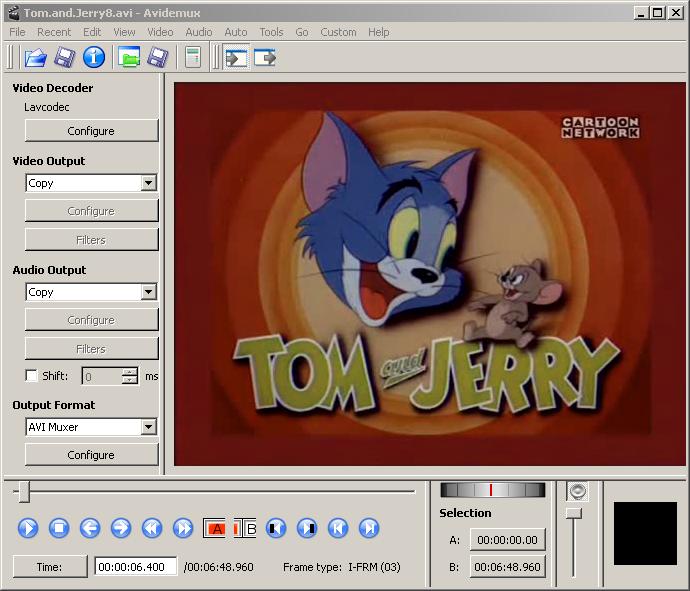The width and height of the screenshot is (690, 591).
Task: Click the timeline seek slider handle
Action: click(24, 492)
